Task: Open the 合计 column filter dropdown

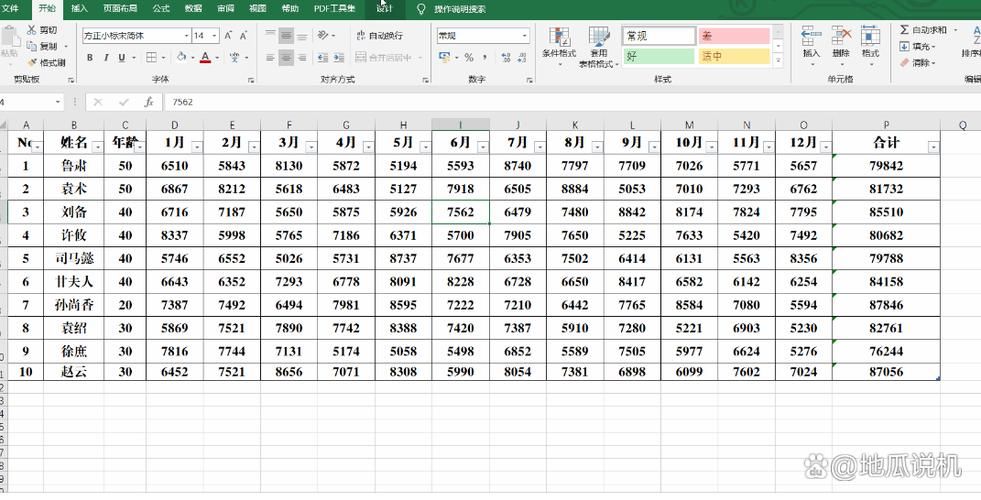Action: point(933,146)
